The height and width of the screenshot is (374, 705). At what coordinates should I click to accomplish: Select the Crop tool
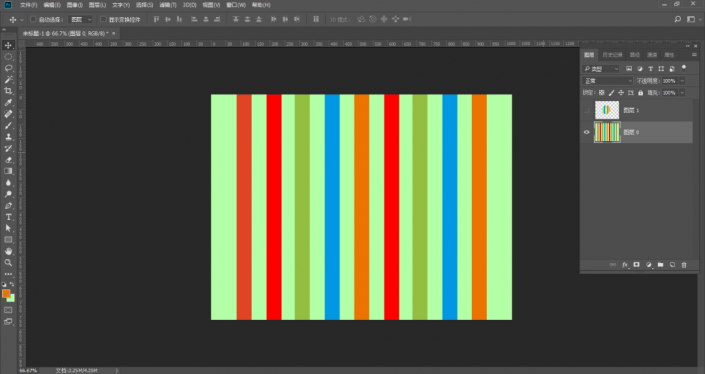[8, 91]
